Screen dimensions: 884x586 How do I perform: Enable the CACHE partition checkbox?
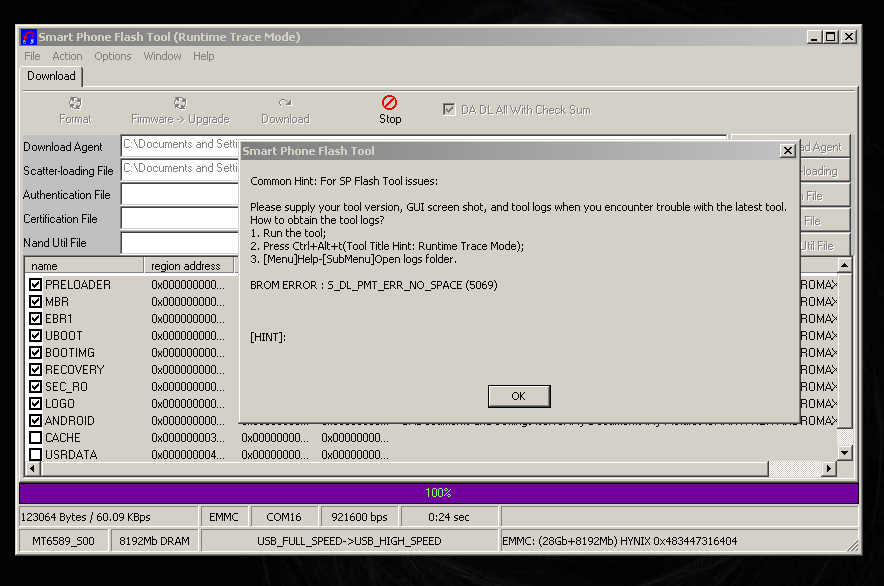(x=36, y=438)
